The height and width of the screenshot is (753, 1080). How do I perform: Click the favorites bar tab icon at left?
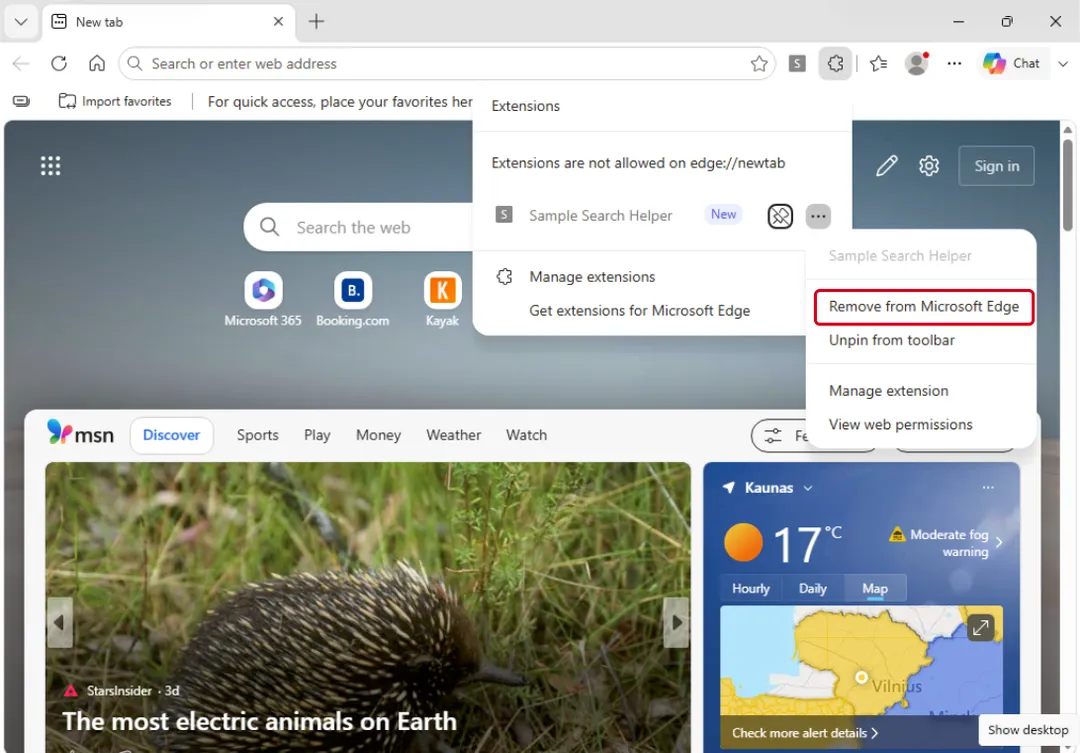click(x=21, y=101)
